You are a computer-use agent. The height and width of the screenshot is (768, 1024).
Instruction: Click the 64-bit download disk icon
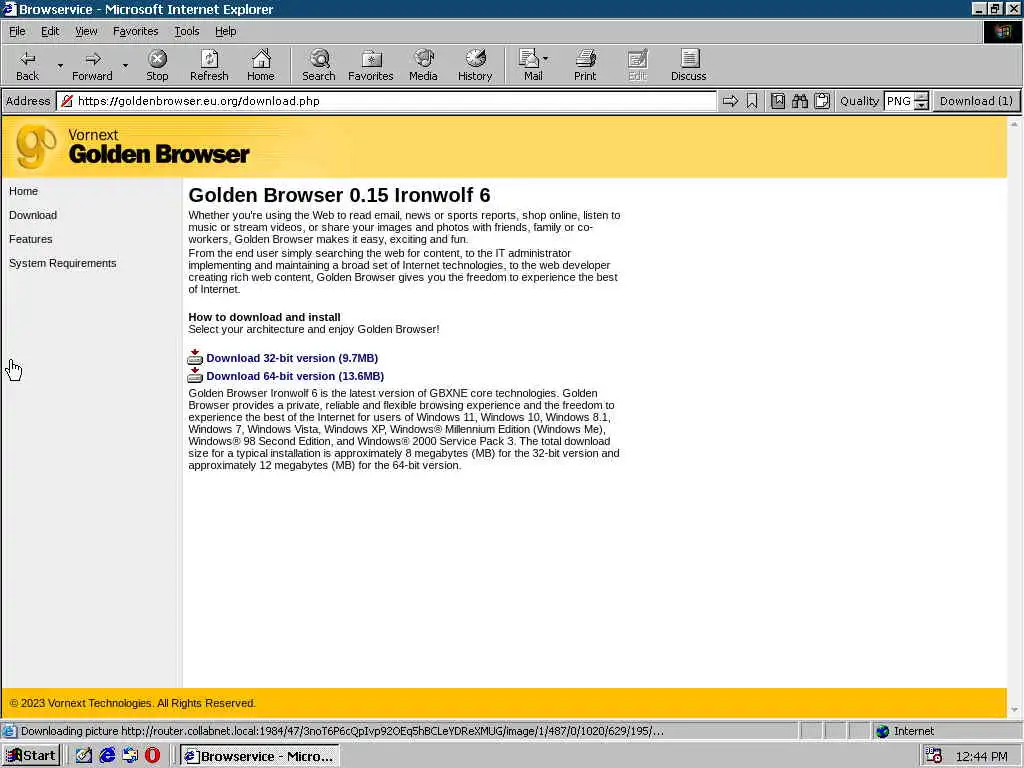tap(195, 375)
